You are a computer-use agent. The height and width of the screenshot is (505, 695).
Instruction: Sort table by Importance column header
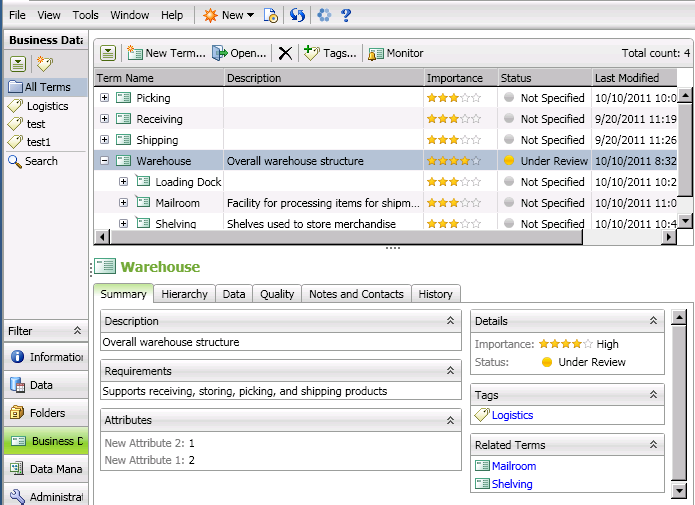pos(454,78)
